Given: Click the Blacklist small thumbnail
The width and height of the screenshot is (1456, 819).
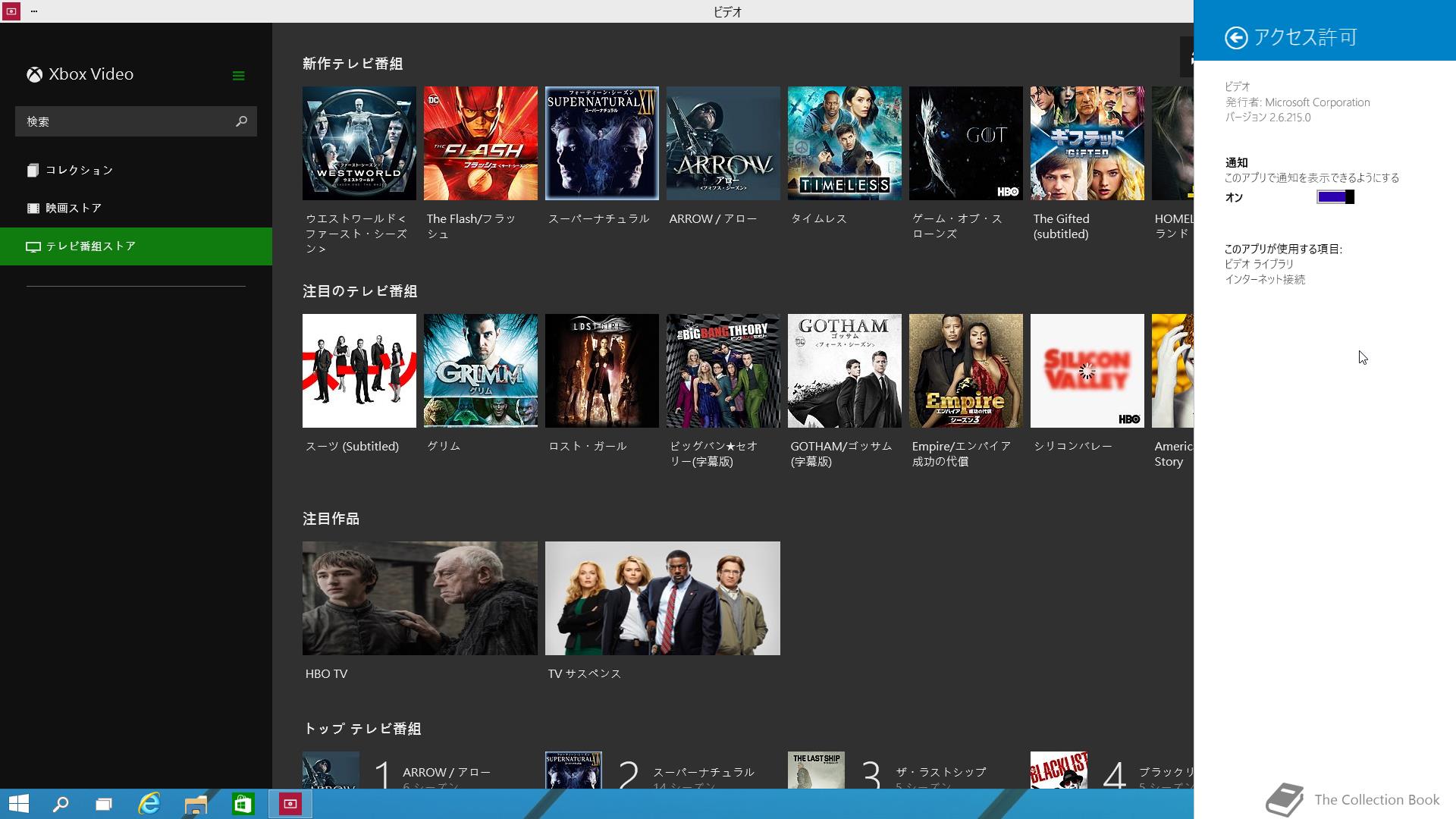Looking at the screenshot, I should tap(1059, 770).
